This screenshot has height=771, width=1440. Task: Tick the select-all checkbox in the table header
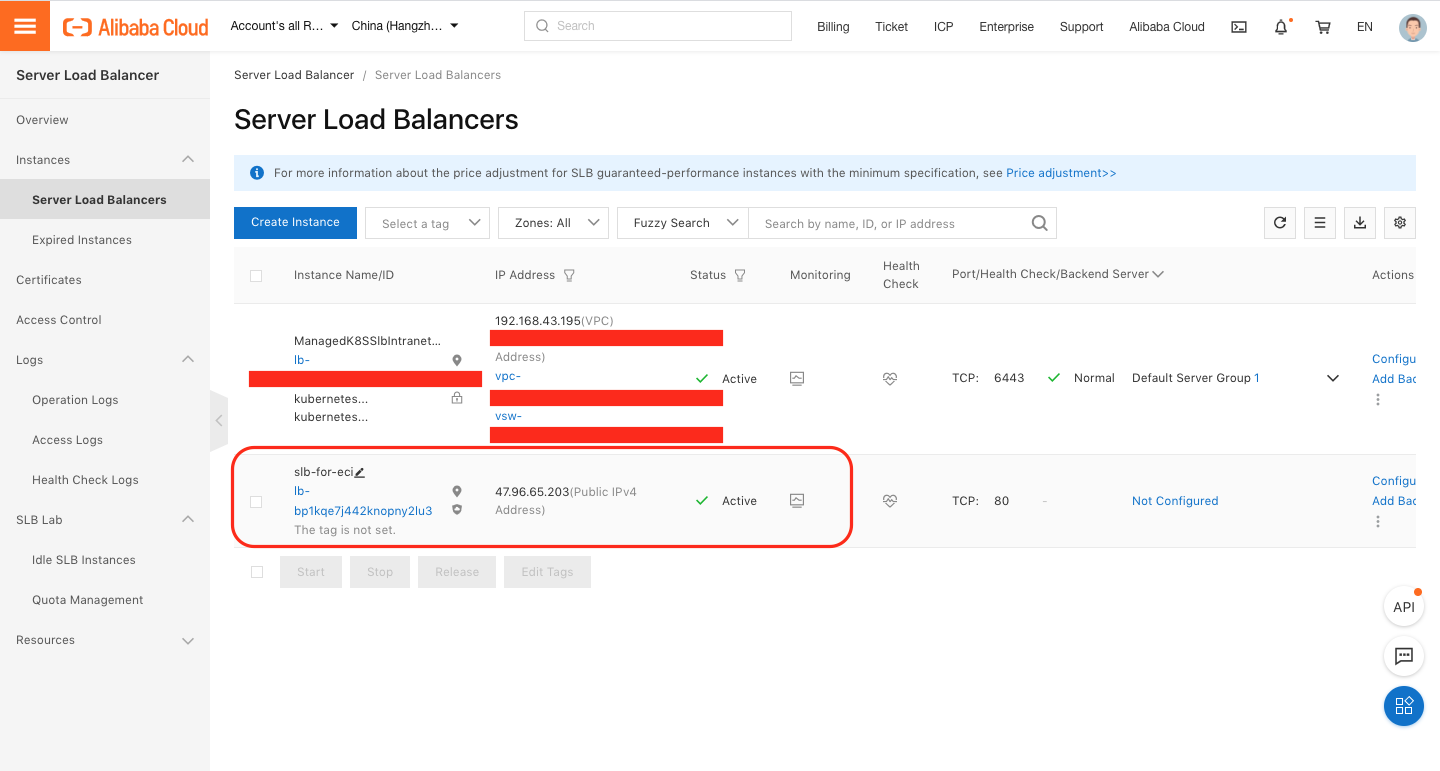[256, 276]
